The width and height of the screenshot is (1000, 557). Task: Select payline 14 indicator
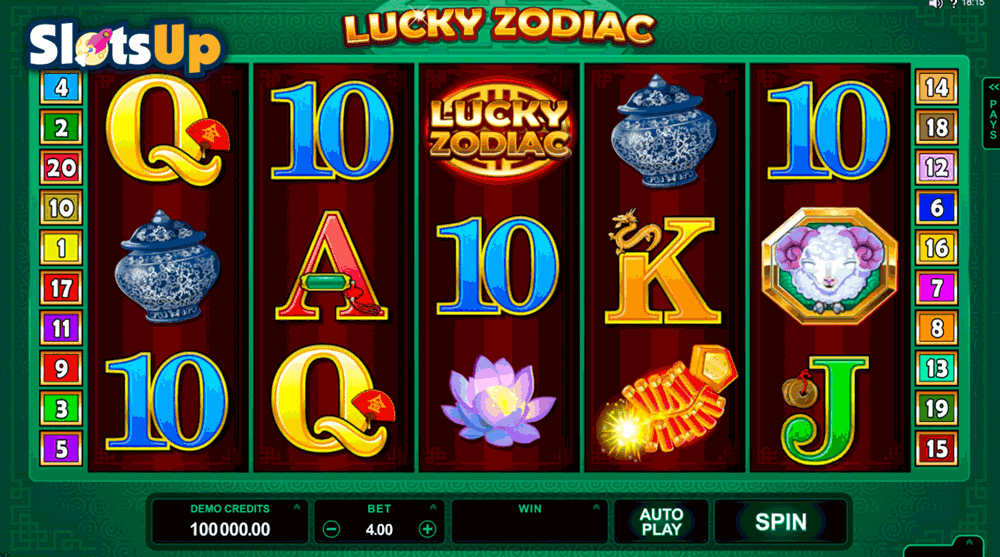(x=937, y=87)
